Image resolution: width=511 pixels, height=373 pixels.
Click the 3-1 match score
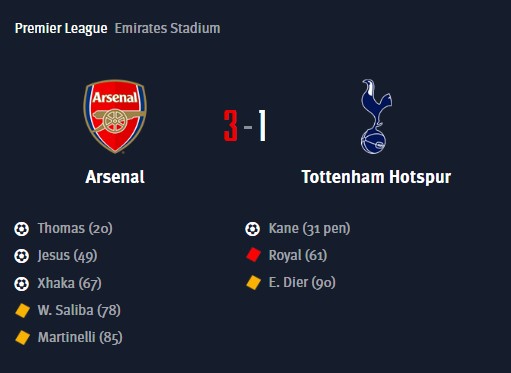[x=245, y=126]
